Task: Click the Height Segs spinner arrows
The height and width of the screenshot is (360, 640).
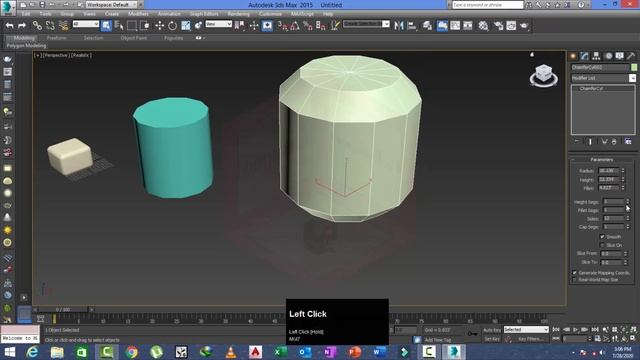Action: 628,202
